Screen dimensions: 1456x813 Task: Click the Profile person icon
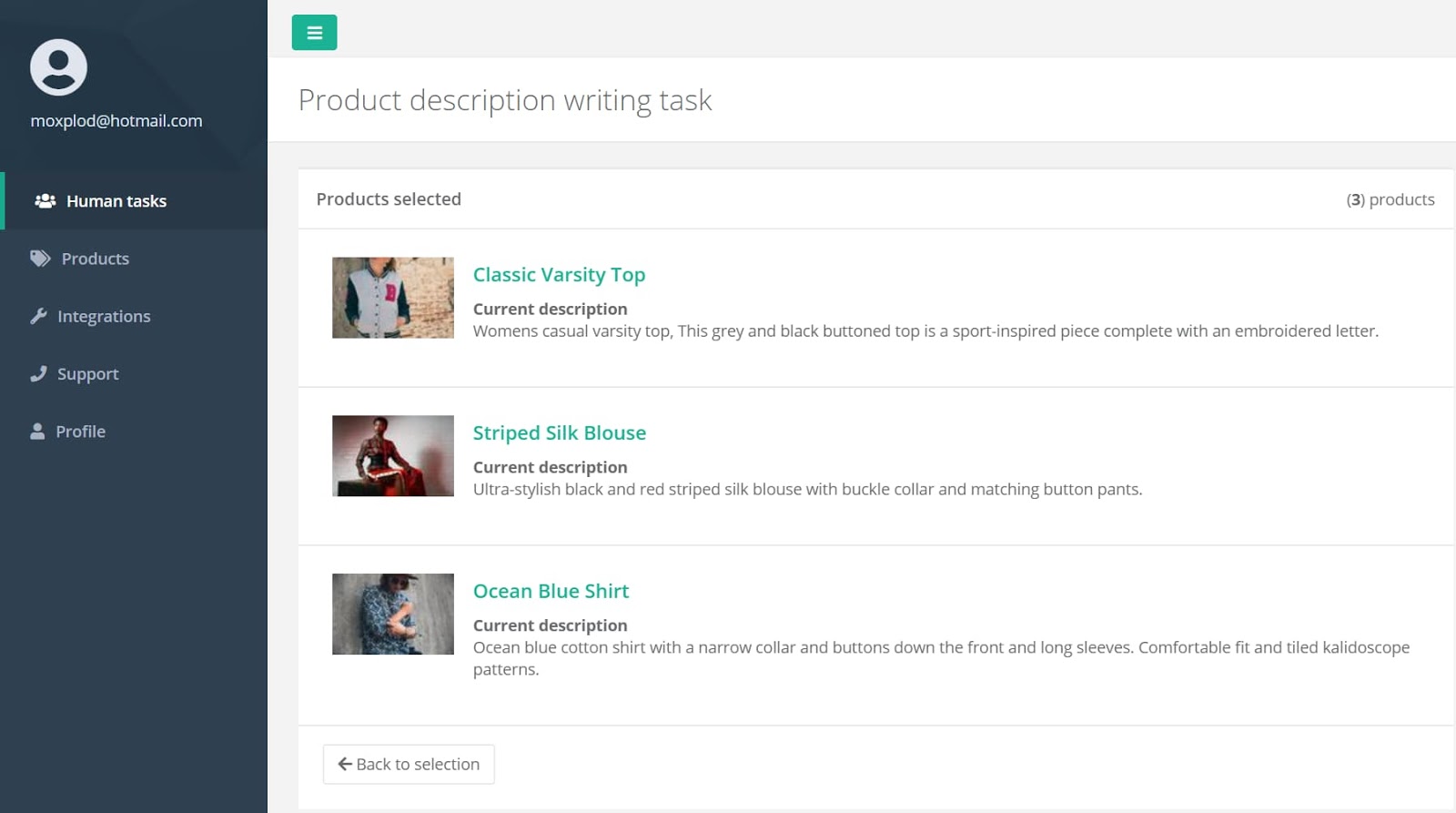[37, 432]
